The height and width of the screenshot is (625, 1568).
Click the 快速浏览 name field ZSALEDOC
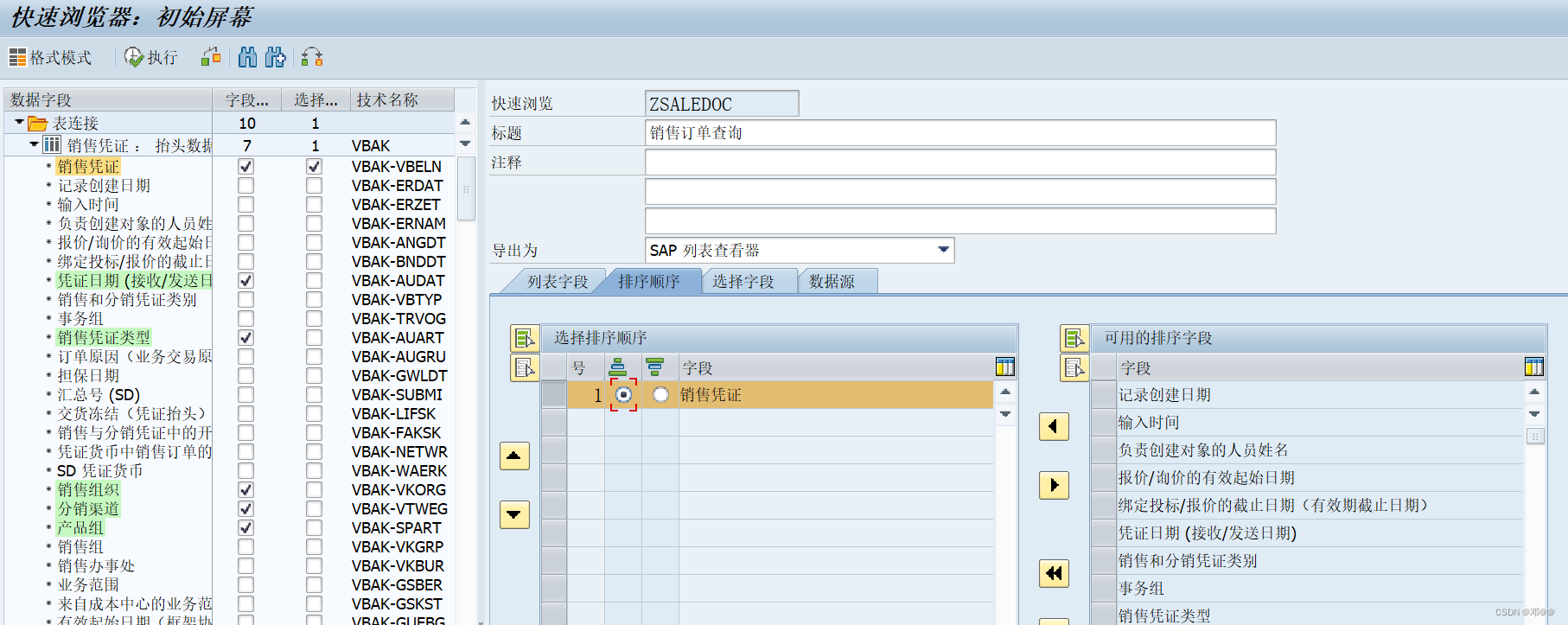click(722, 104)
